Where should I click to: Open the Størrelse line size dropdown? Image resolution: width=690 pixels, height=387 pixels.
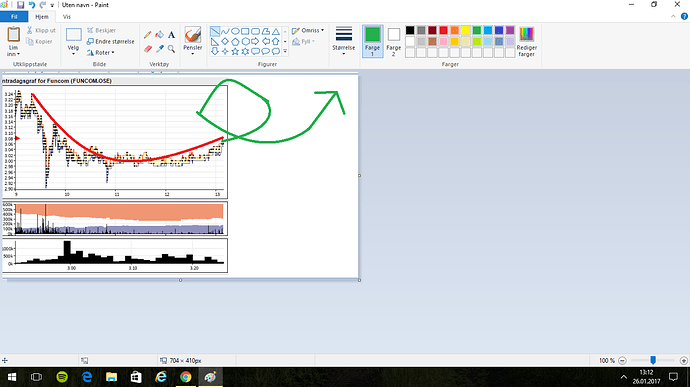[343, 41]
